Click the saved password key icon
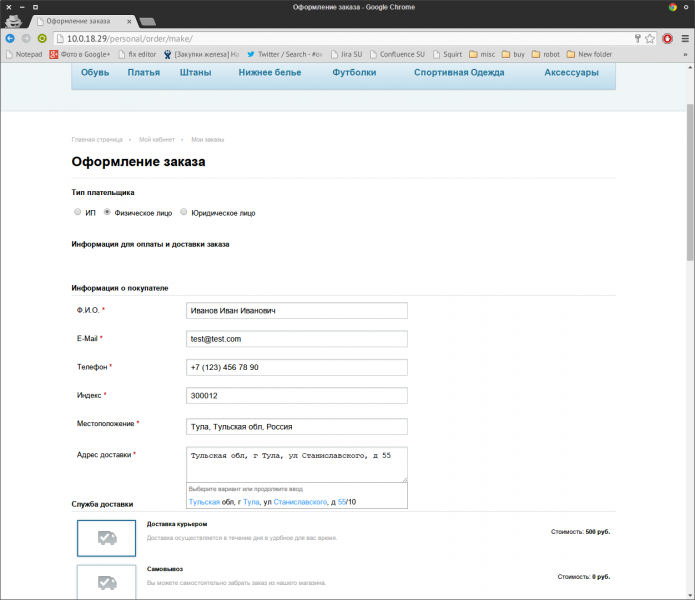 (637, 38)
